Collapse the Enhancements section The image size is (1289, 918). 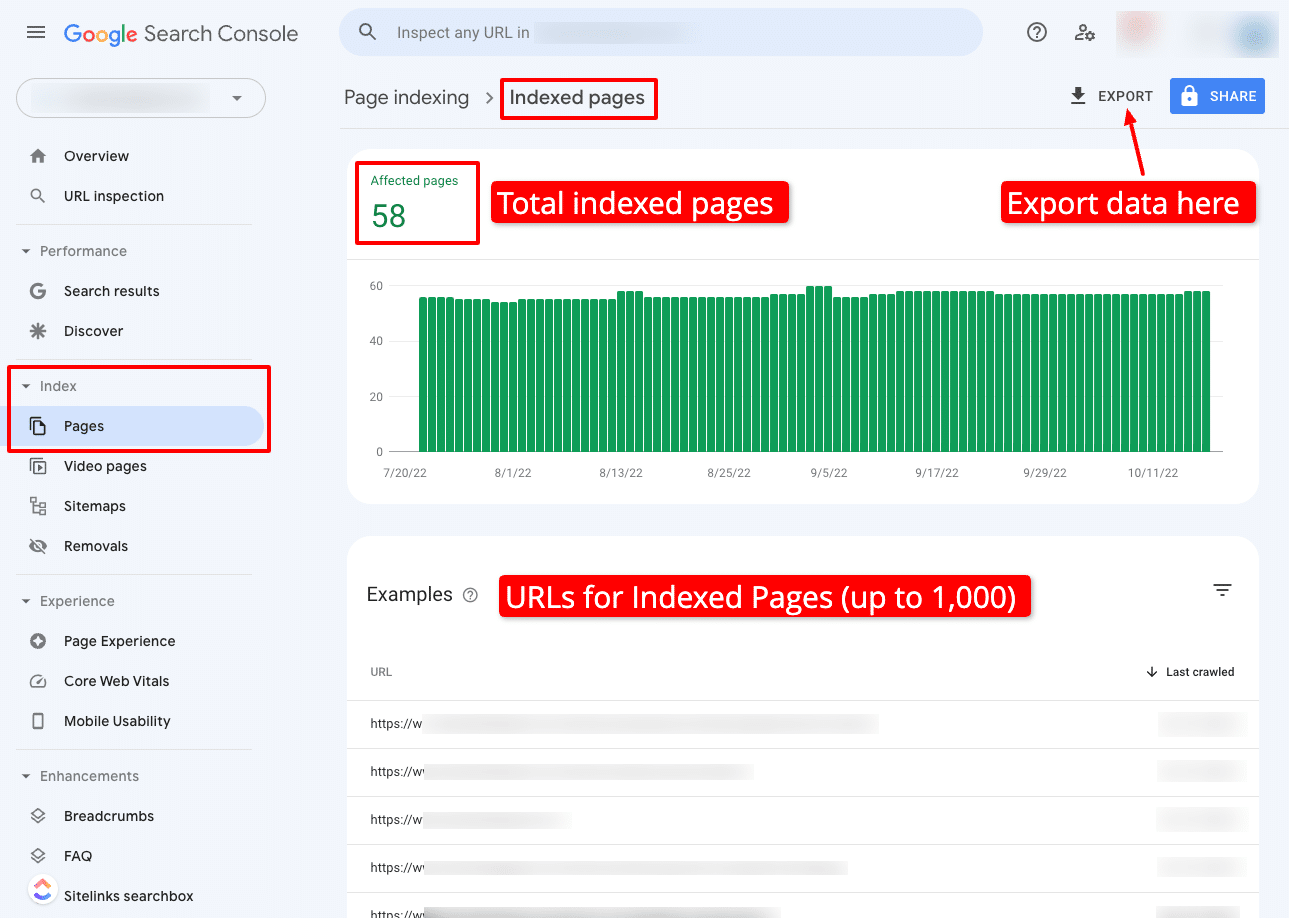coord(27,776)
